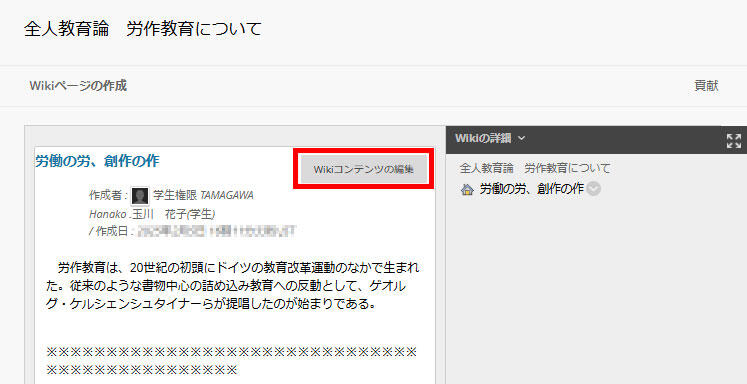The height and width of the screenshot is (384, 747).
Task: Expand the wiki sidebar to fullscreen
Action: [x=733, y=141]
